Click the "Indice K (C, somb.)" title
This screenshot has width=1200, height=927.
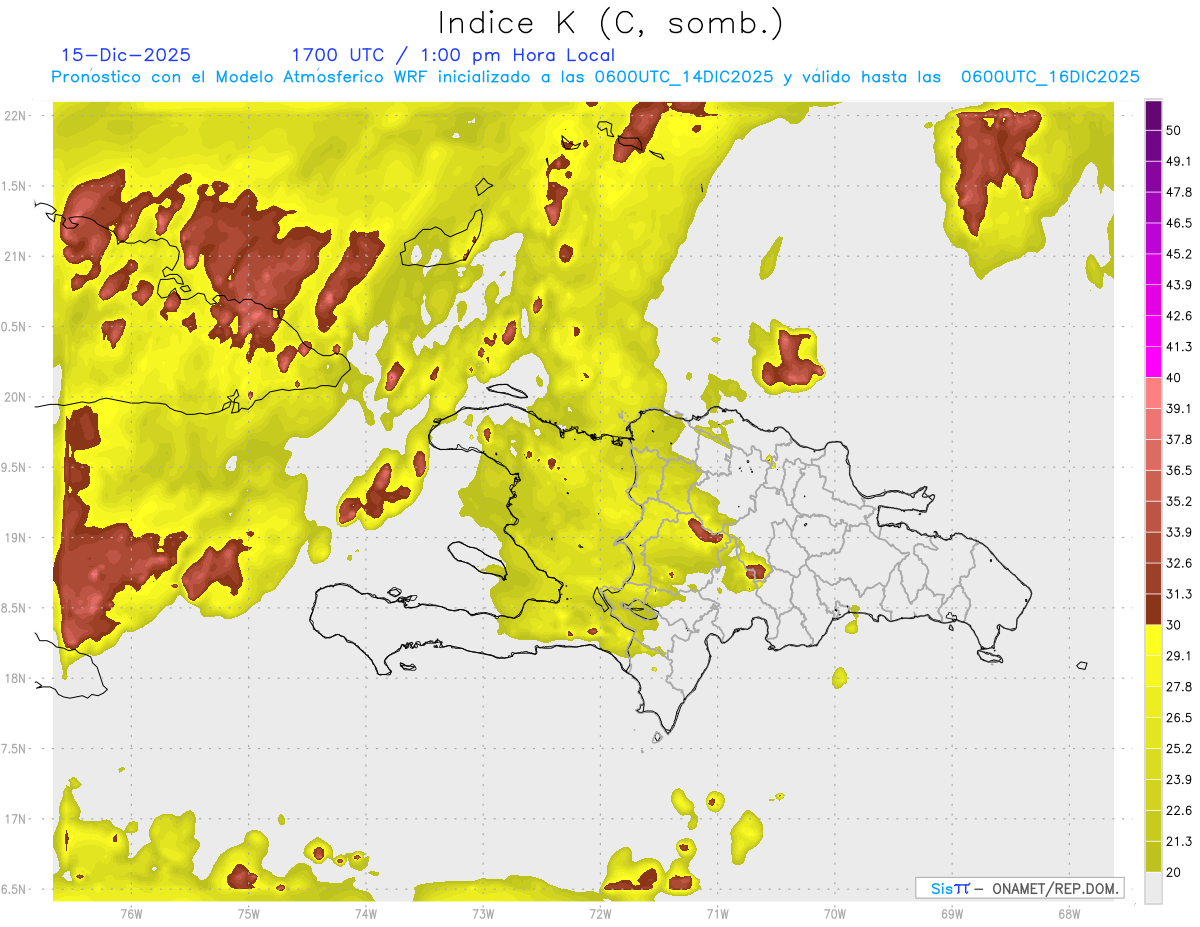[x=610, y=23]
